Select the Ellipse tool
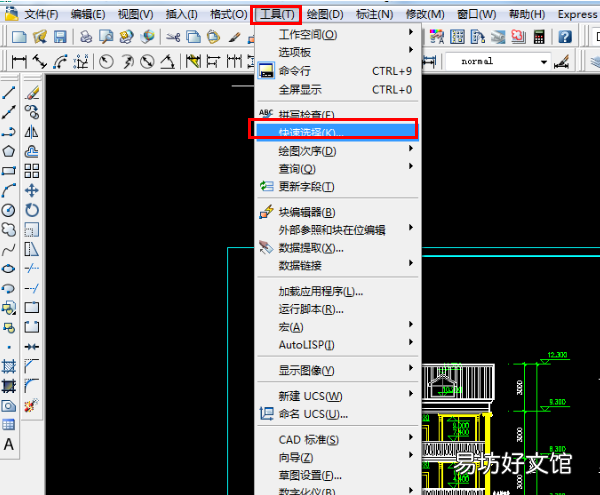 pos(8,269)
